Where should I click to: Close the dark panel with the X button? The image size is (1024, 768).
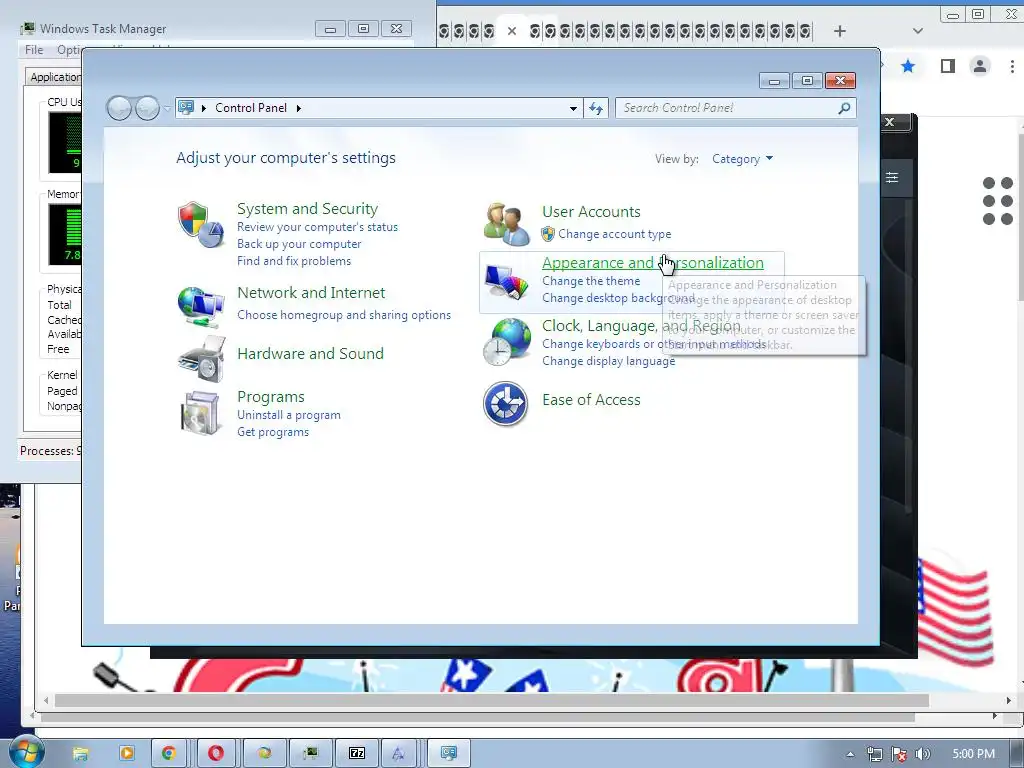coord(889,122)
